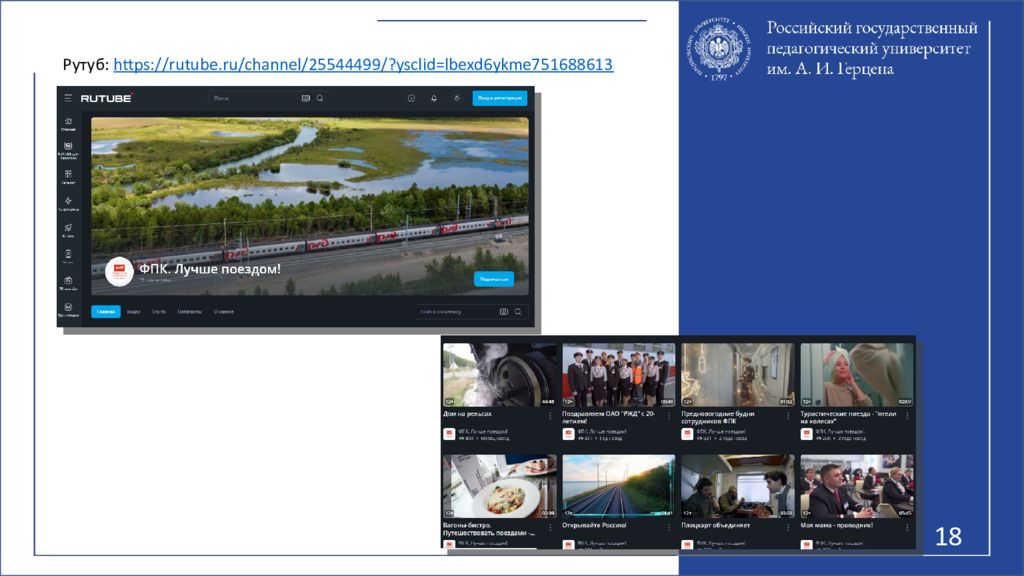The height and width of the screenshot is (576, 1024).
Task: Click the slide number 18
Action: coord(948,537)
